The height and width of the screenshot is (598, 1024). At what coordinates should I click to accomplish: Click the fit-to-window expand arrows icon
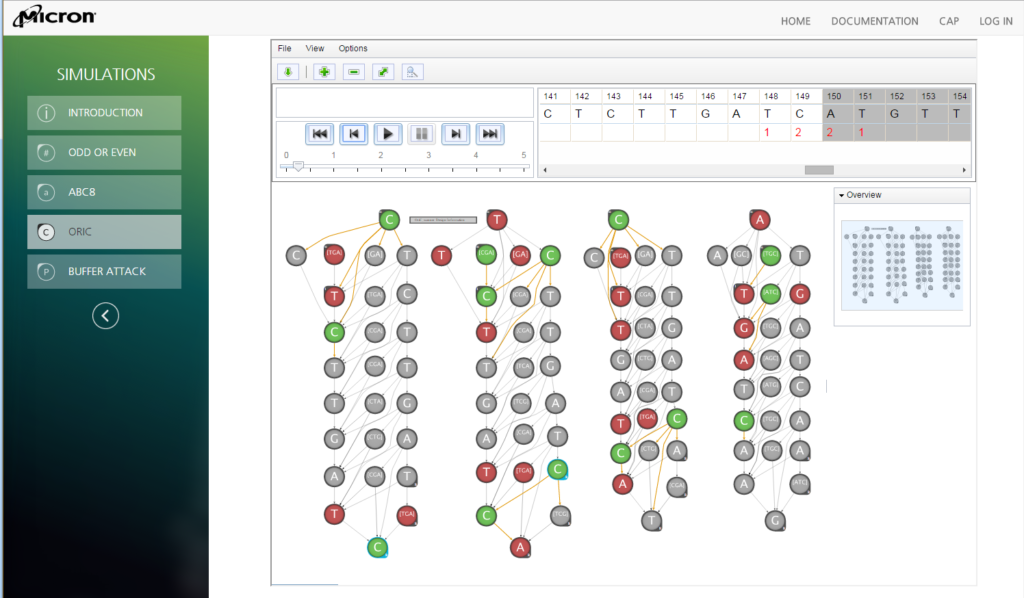click(x=383, y=72)
